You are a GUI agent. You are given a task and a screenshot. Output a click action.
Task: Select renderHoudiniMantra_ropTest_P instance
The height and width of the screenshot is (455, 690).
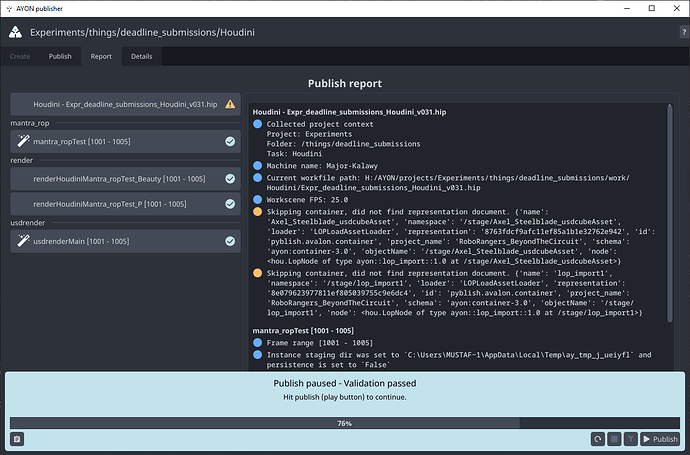(125, 204)
